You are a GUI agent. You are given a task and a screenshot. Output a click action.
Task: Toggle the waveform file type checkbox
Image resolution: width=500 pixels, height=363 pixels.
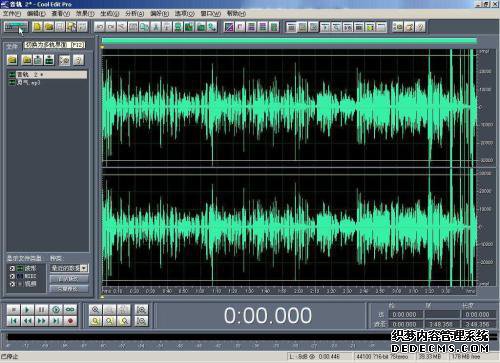[12, 268]
